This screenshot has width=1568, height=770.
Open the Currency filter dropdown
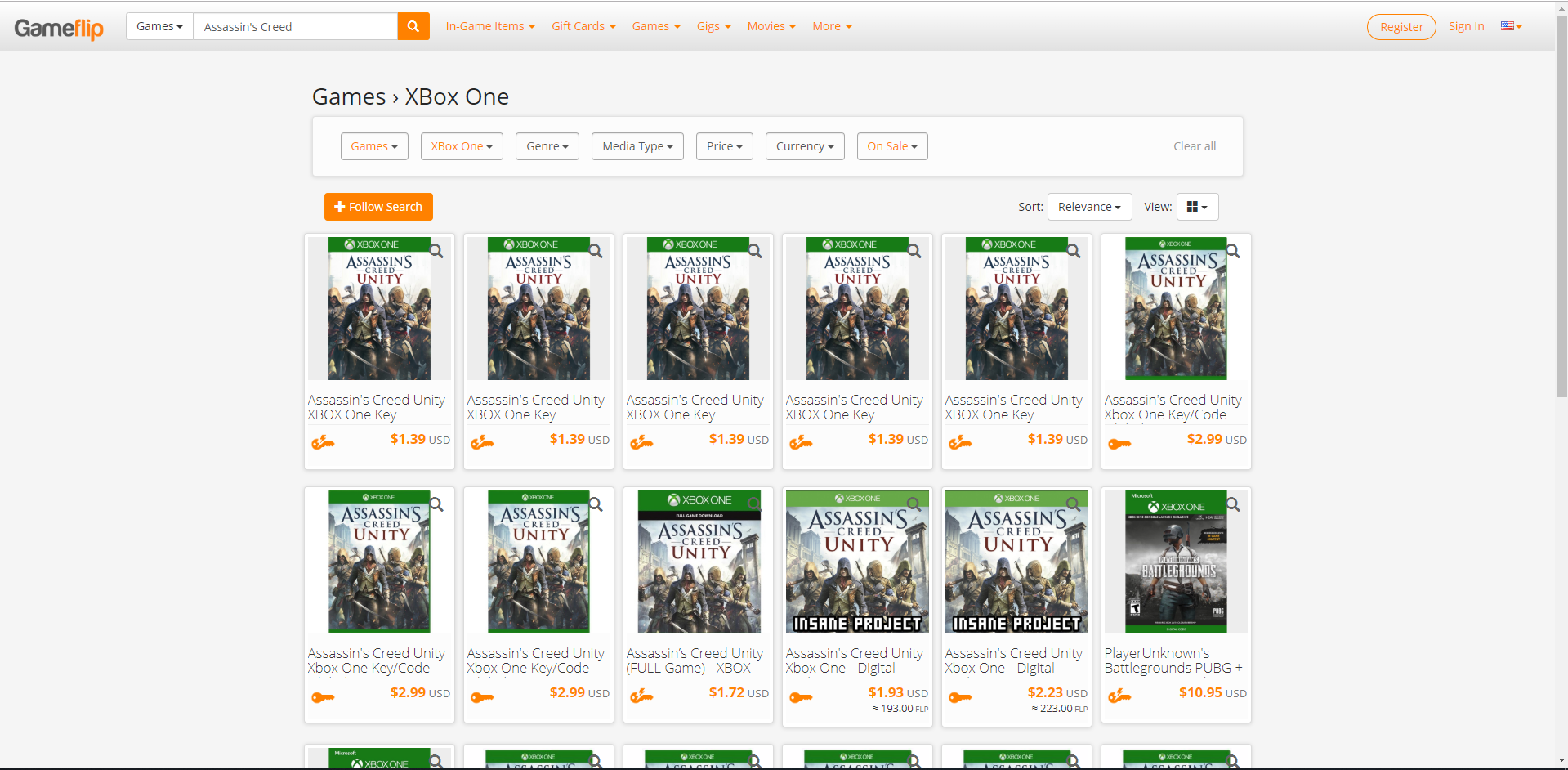pyautogui.click(x=805, y=146)
